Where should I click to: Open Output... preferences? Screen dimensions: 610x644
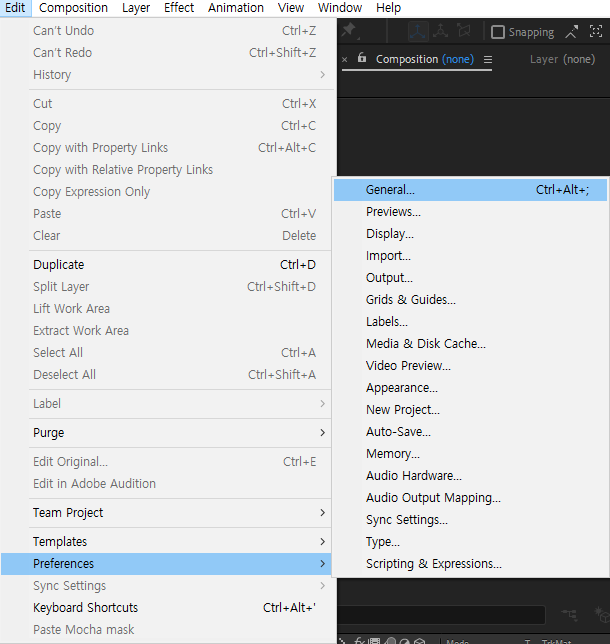[x=470, y=278]
